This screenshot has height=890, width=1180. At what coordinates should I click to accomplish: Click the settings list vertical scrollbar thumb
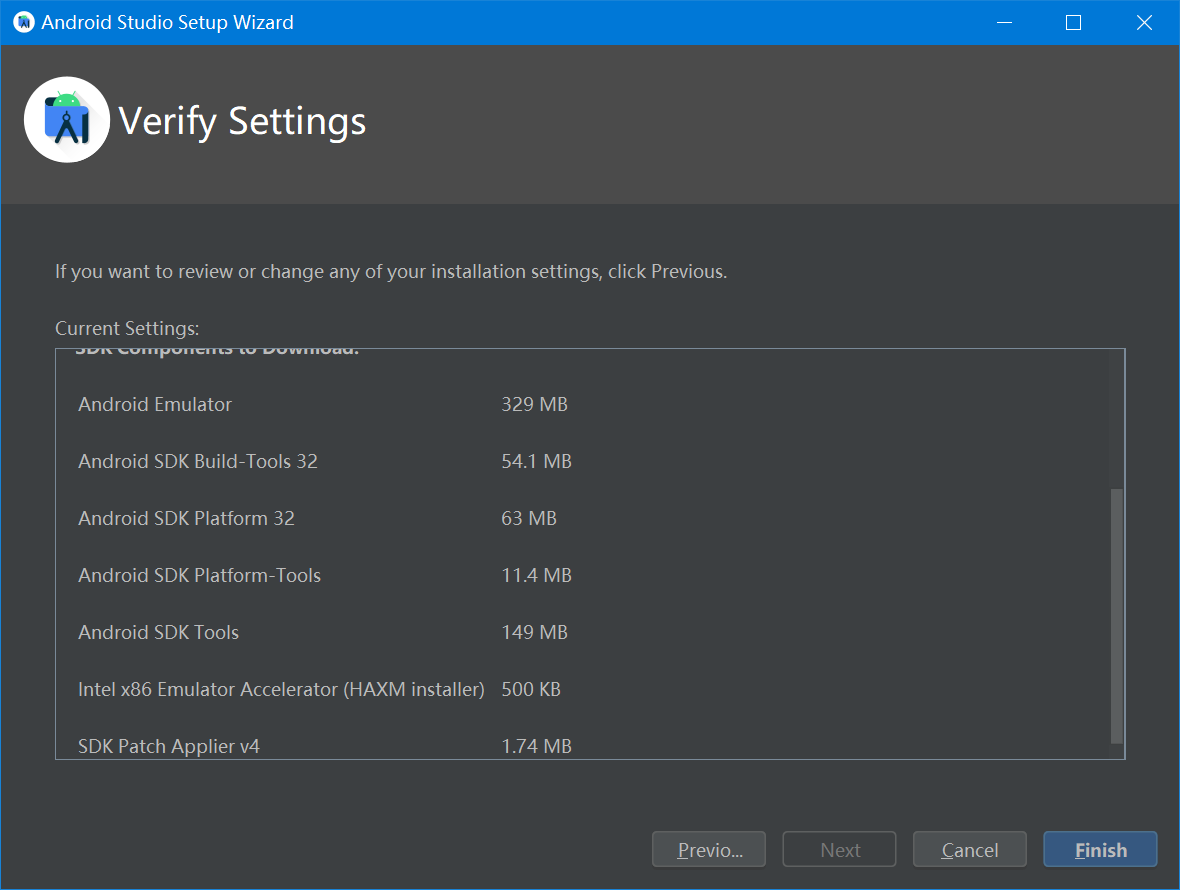pos(1117,616)
